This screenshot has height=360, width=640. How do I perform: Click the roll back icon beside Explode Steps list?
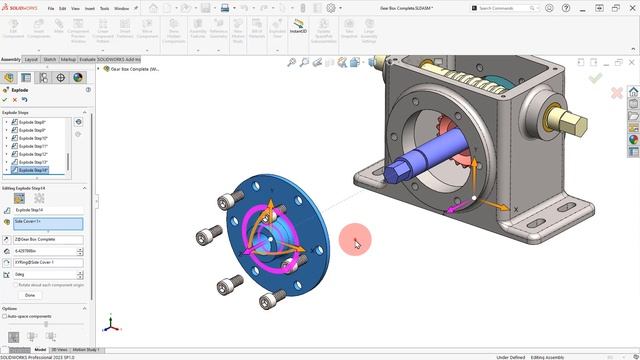click(78, 122)
